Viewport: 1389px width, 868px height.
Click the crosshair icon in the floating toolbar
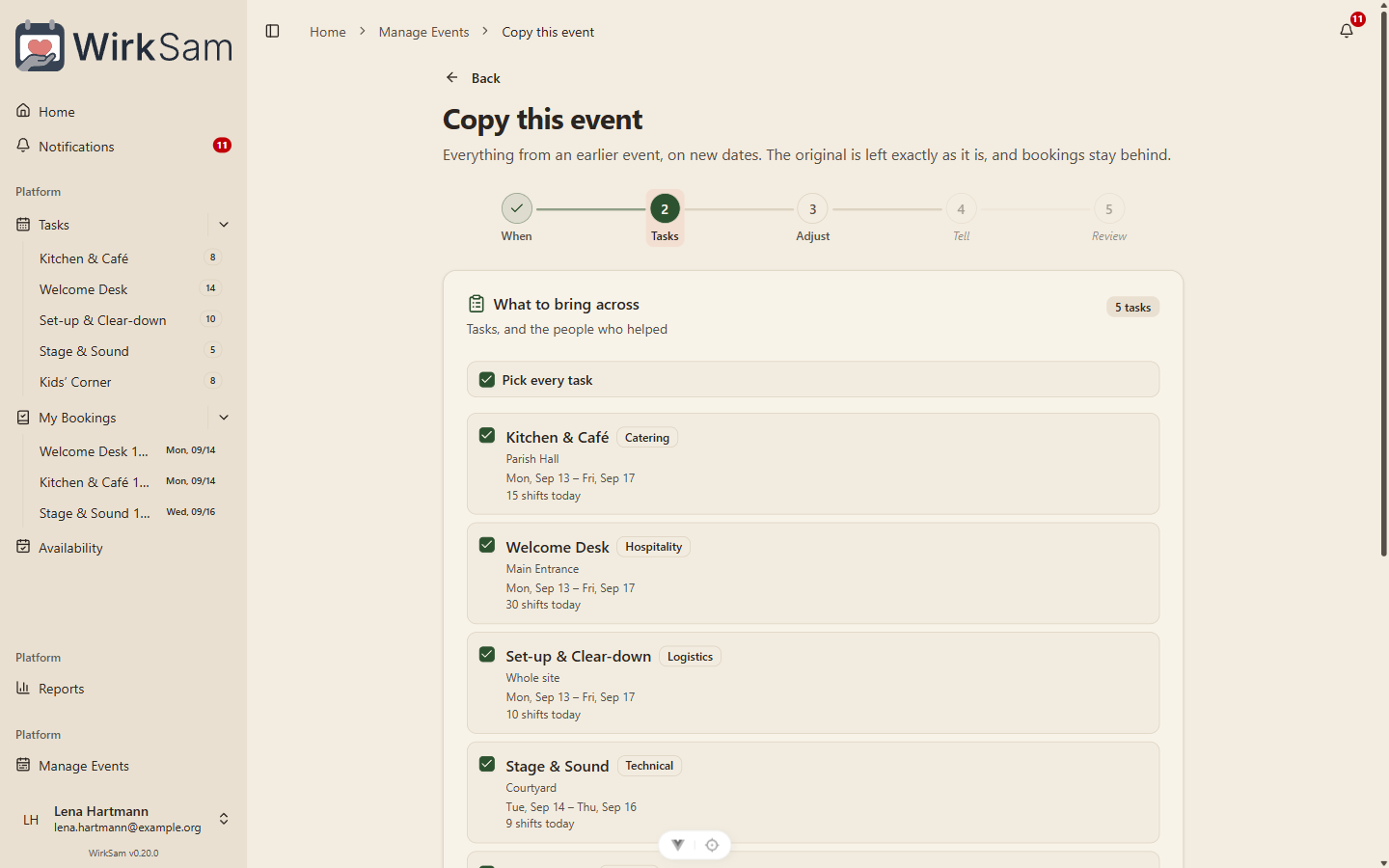tap(712, 845)
